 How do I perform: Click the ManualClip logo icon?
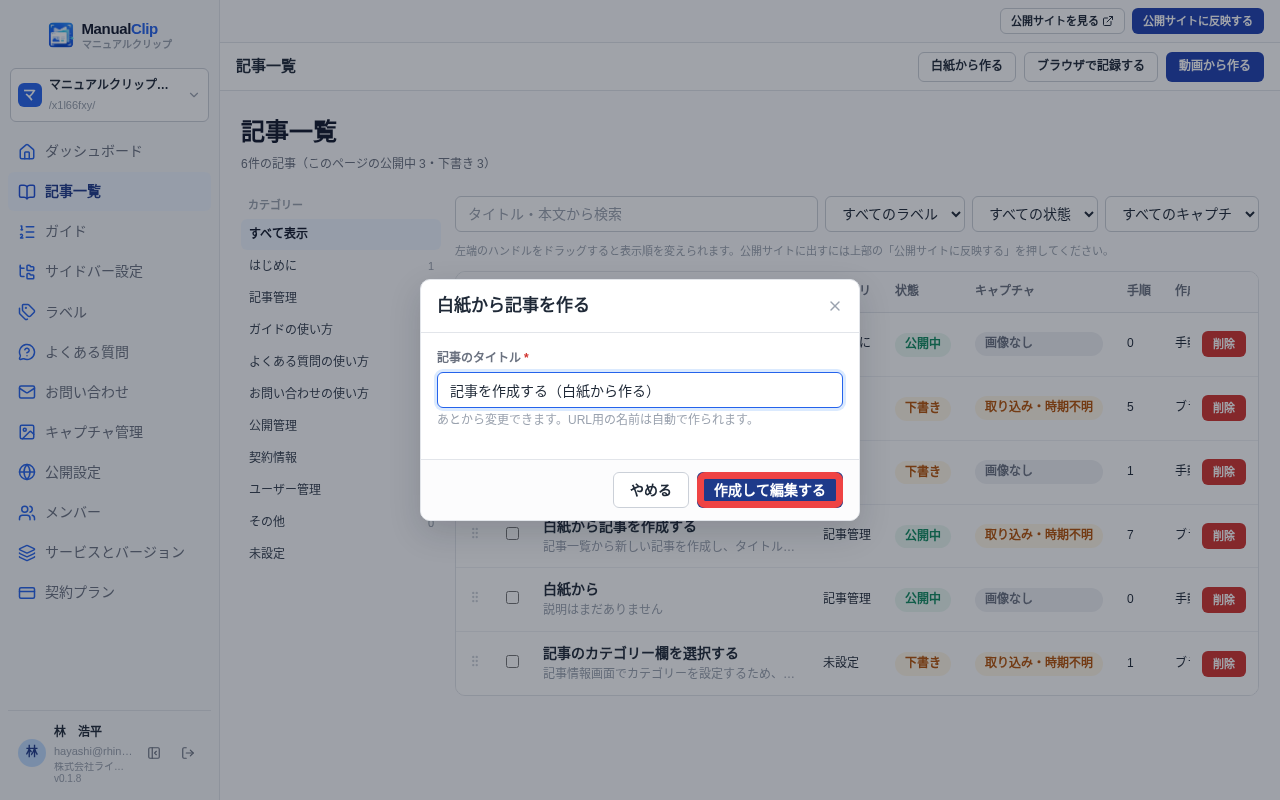[61, 35]
